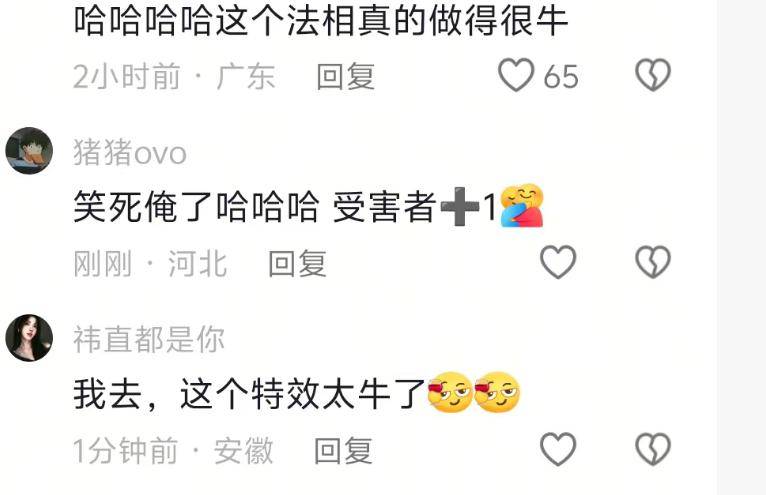Tap the hugging emoji in 猪猪ovo's comment

coord(522,206)
